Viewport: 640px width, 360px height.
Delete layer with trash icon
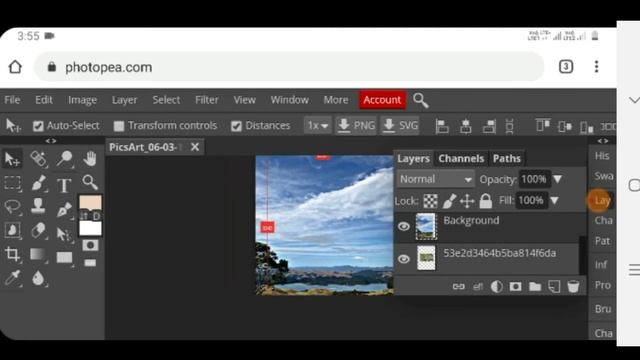coord(573,287)
